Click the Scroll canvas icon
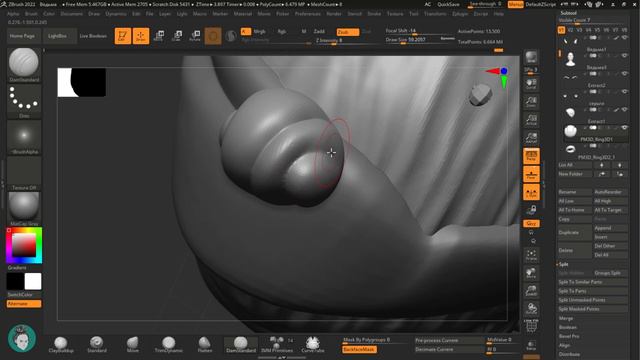 pyautogui.click(x=531, y=84)
